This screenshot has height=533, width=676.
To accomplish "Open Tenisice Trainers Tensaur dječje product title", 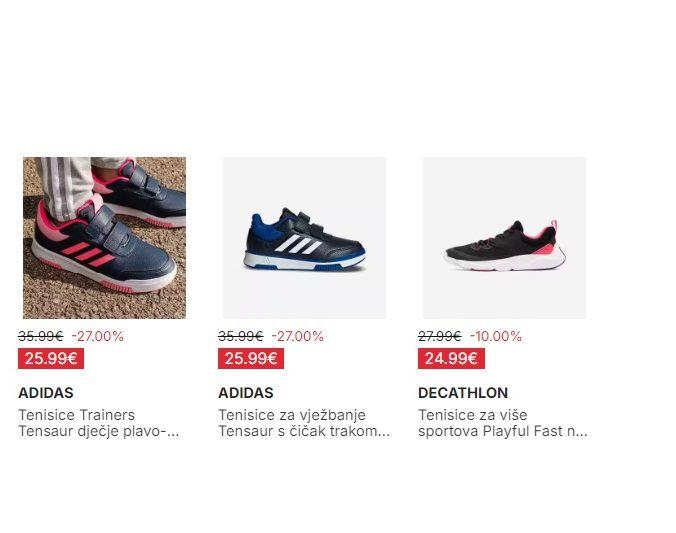I will coord(98,423).
